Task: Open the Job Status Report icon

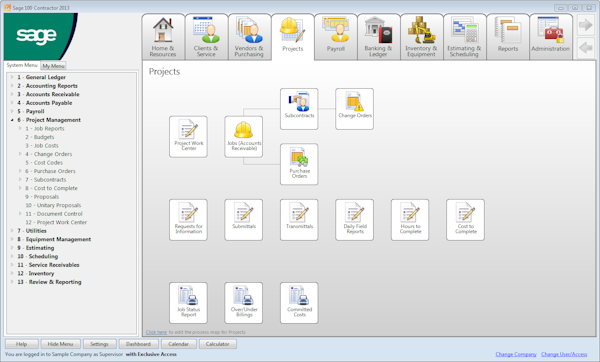Action: click(x=188, y=303)
